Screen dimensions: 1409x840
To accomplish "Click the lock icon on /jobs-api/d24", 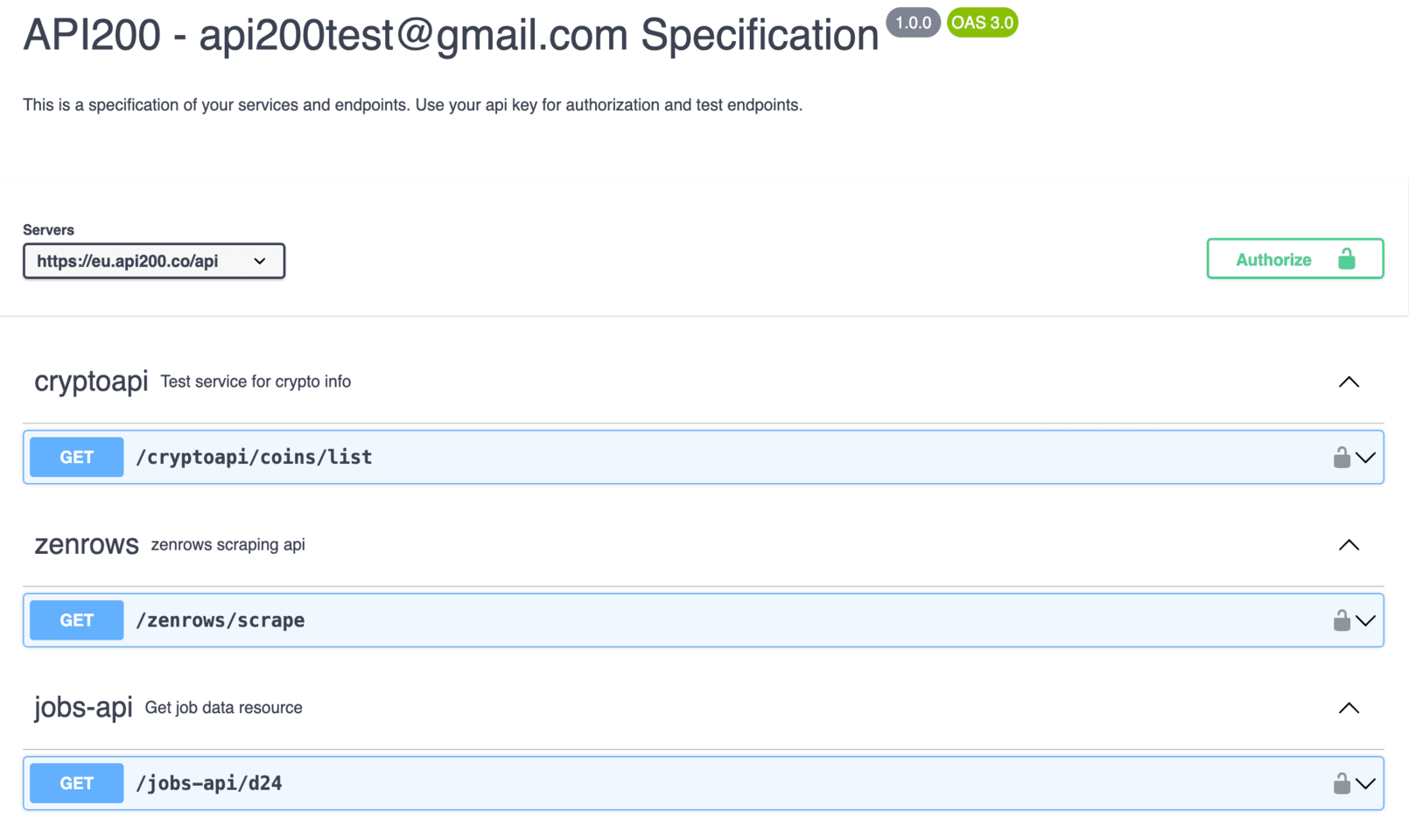I will [1341, 783].
